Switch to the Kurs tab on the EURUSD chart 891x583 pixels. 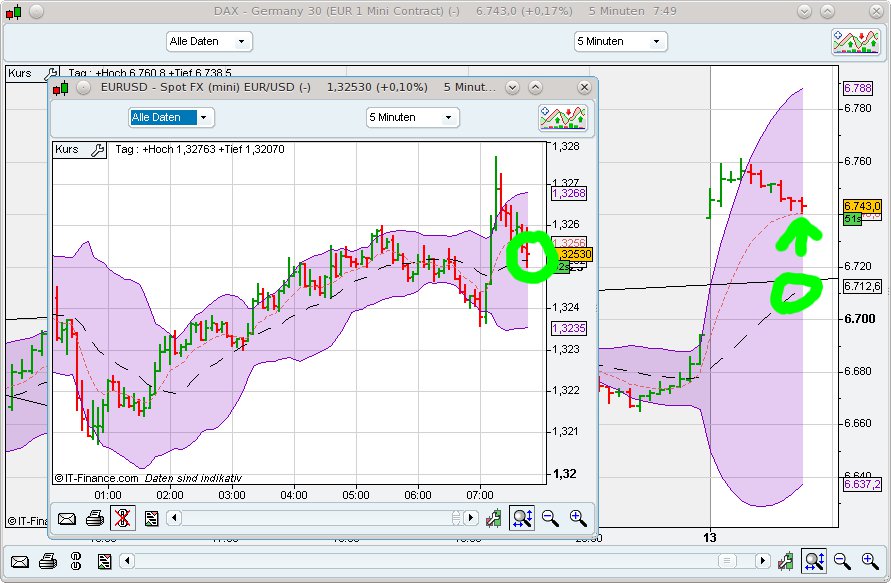tap(68, 150)
